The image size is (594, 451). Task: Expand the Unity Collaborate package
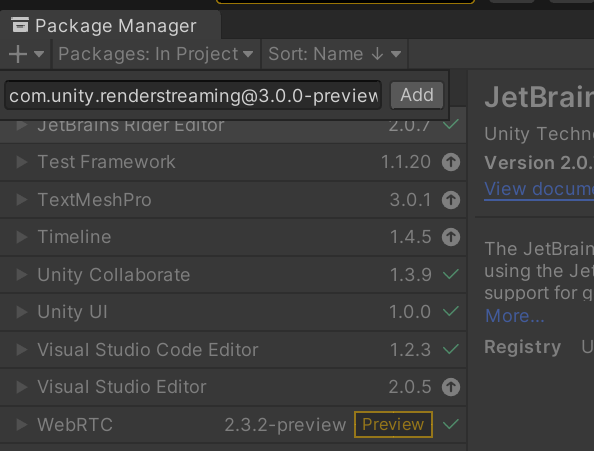(22, 275)
